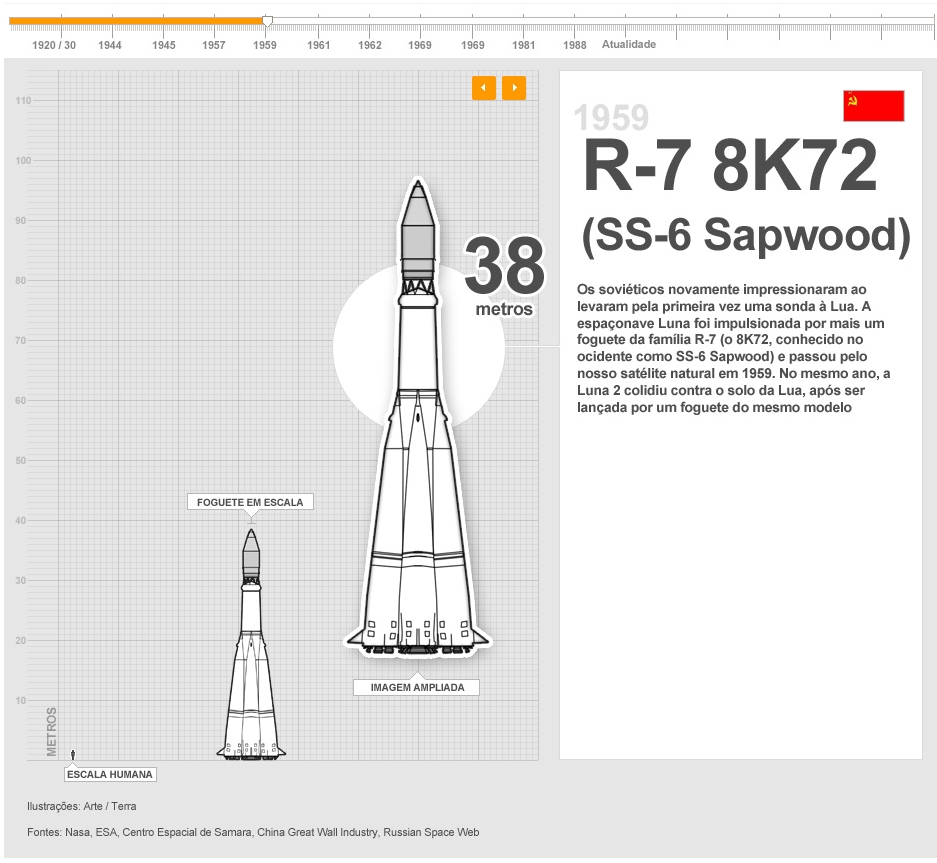Screen dimensions: 937x863
Task: Select 1944 on the timeline
Action: click(x=110, y=45)
